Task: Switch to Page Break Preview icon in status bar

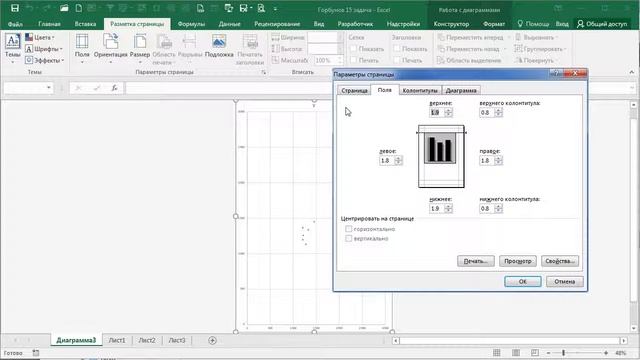Action: pos(535,353)
